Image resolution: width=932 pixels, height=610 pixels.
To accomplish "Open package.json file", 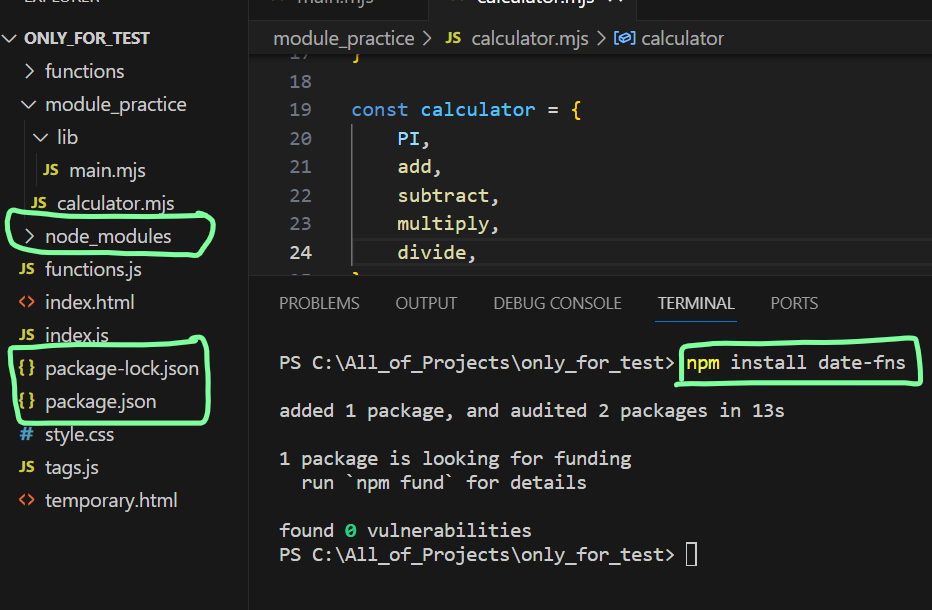I will tap(100, 402).
